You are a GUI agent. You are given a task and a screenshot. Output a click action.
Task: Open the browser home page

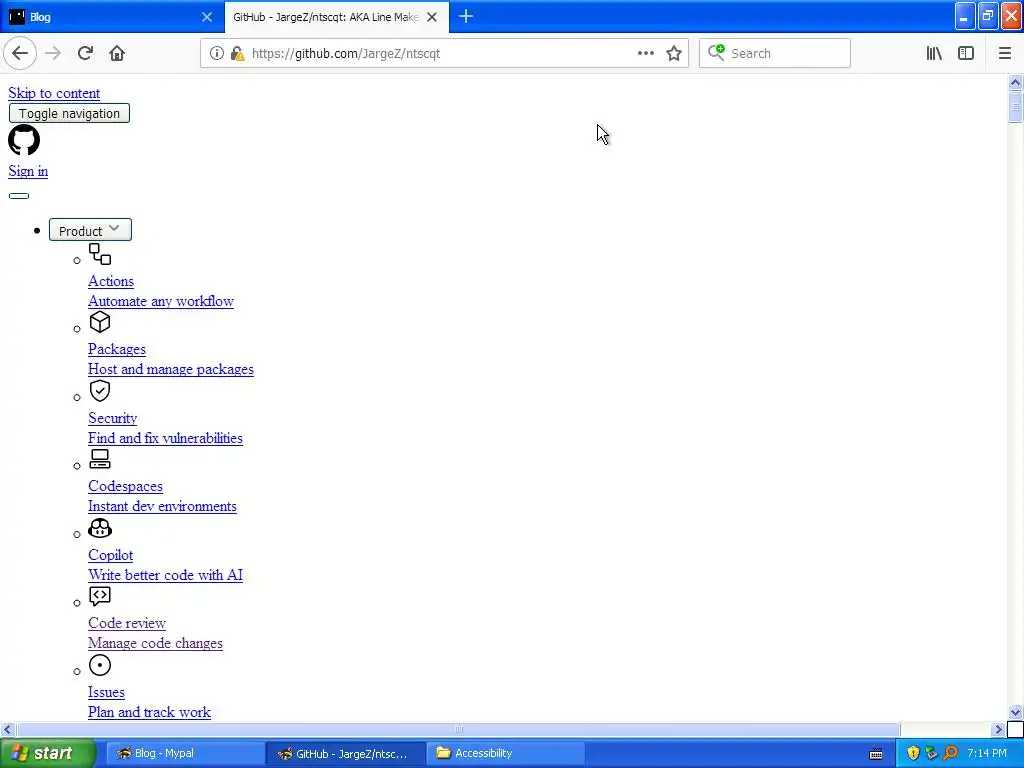click(117, 54)
